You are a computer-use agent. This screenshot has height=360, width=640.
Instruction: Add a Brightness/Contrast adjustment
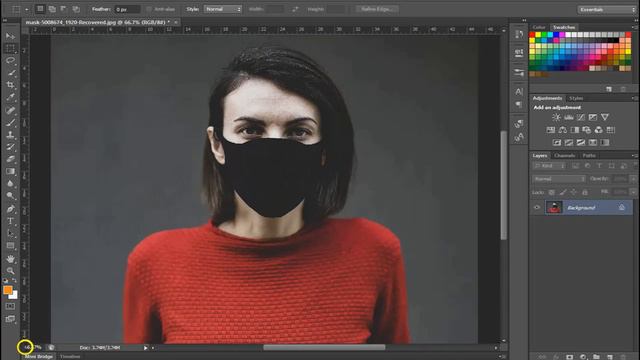(556, 118)
